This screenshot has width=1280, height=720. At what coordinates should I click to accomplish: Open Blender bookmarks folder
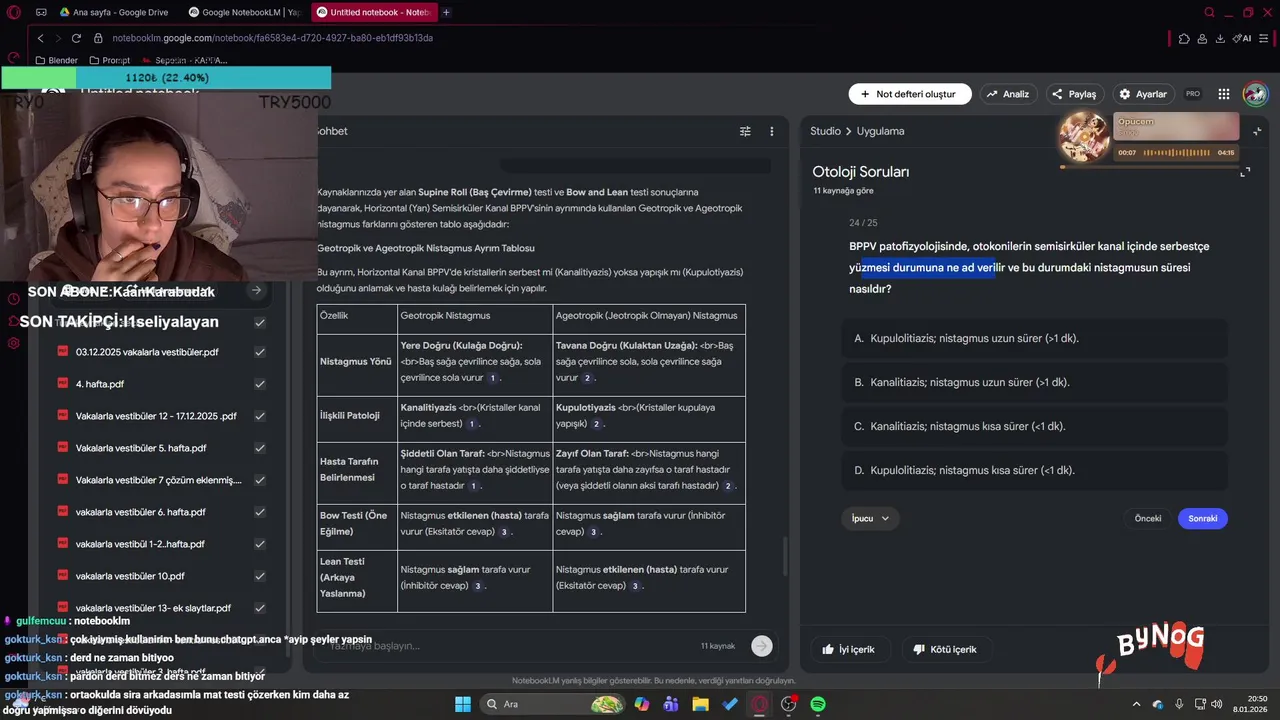(56, 60)
